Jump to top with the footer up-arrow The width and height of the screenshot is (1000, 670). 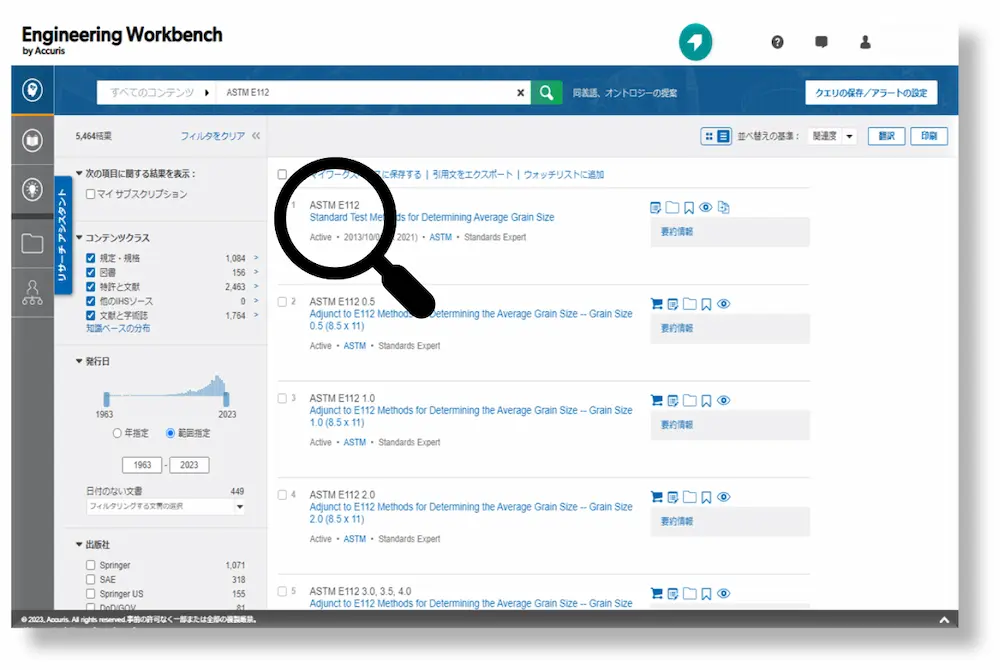[945, 620]
